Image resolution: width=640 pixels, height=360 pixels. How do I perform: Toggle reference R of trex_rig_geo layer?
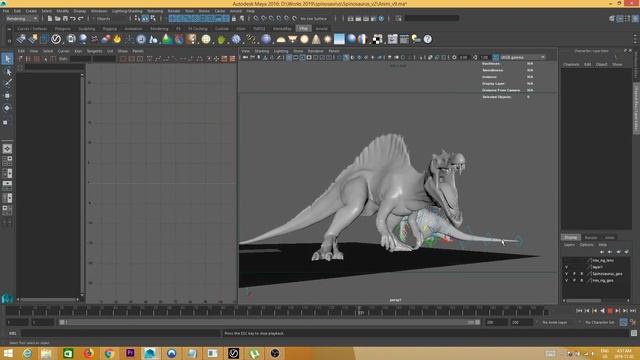click(x=582, y=280)
